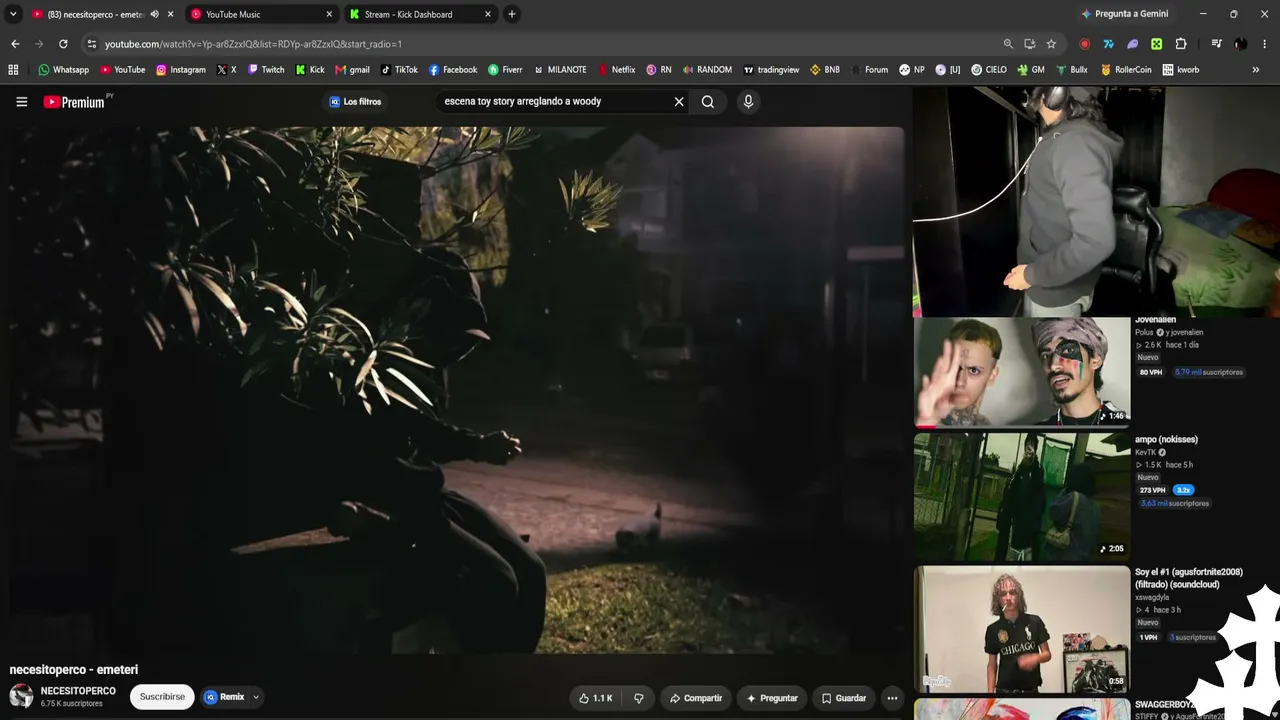Clear the YouTube search box text
The height and width of the screenshot is (720, 1280).
pos(679,101)
